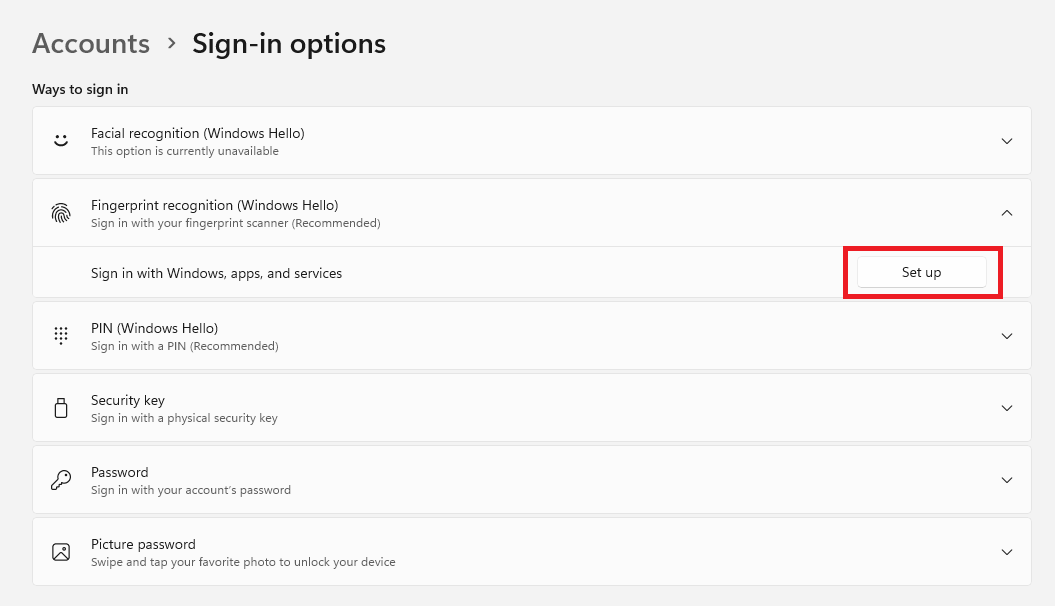Viewport: 1055px width, 606px height.
Task: Click the Ways to sign in heading
Action: 80,89
